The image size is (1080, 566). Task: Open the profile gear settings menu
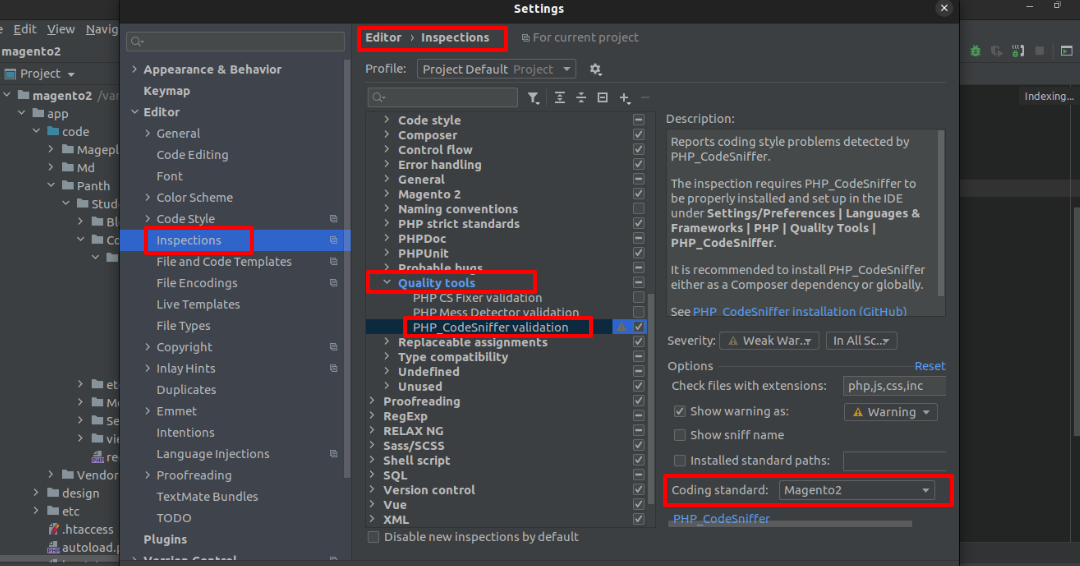[595, 70]
